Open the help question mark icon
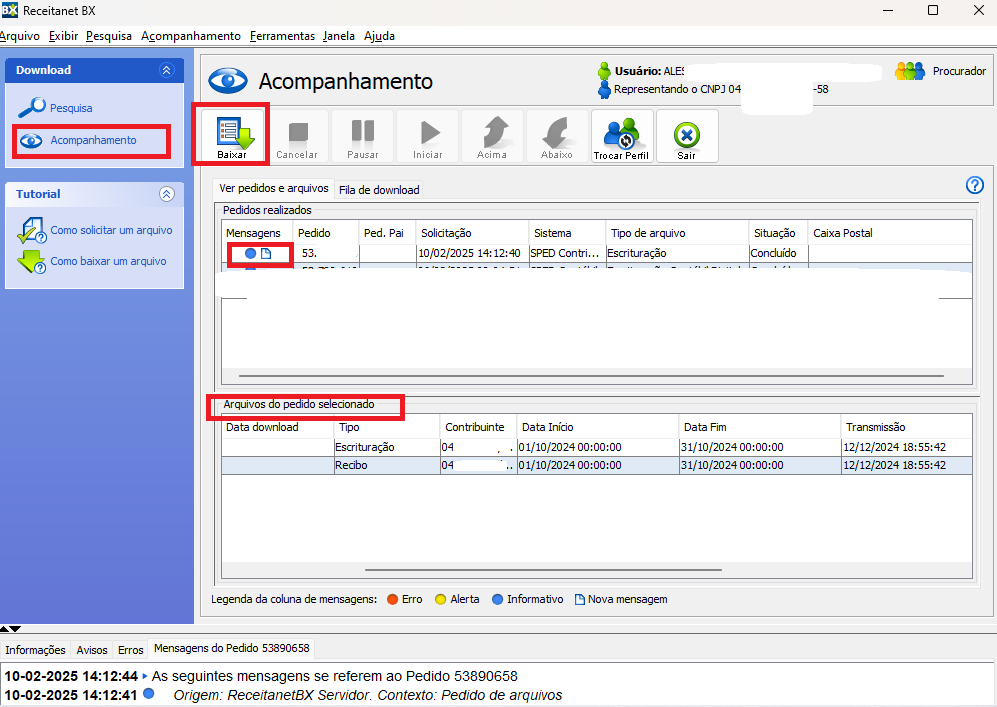This screenshot has height=707, width=997. pos(975,185)
